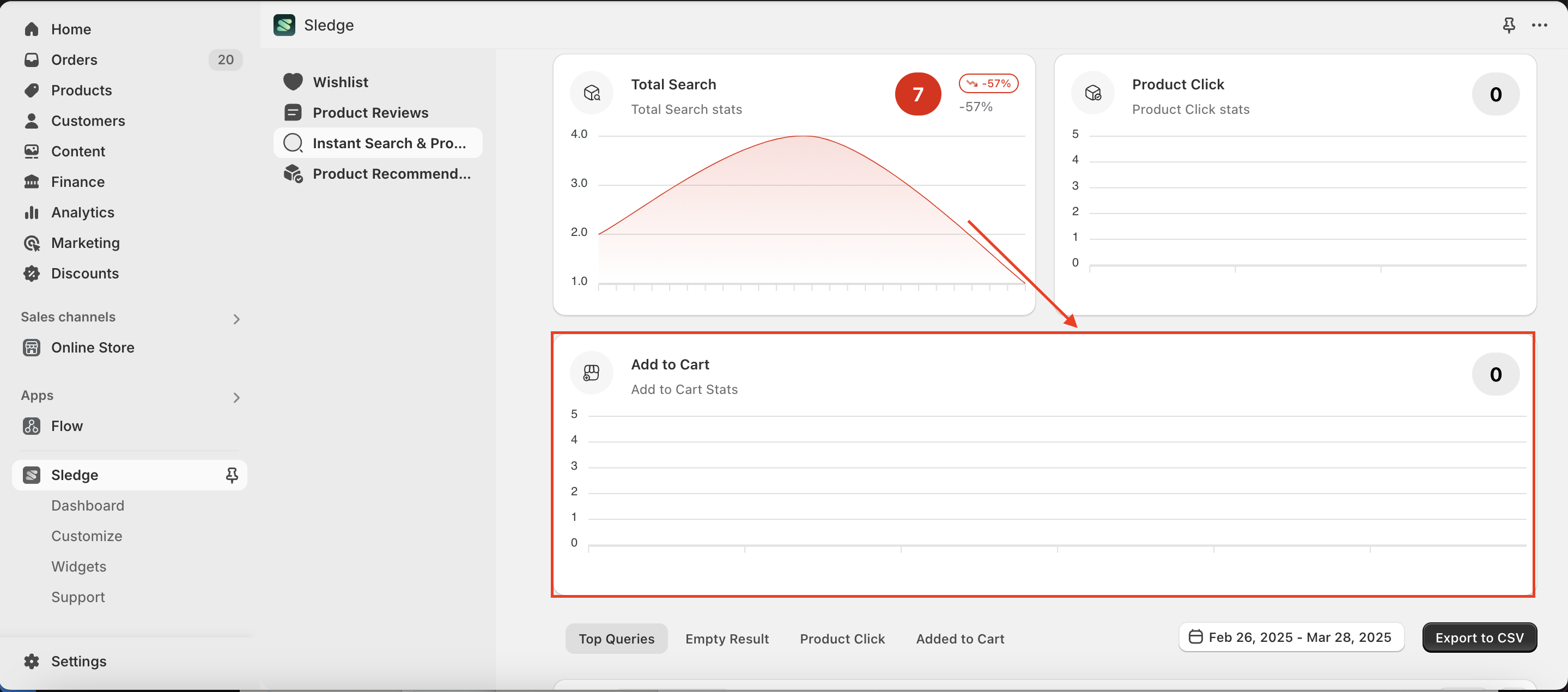
Task: Pin the Sledge app using the top-bar pin
Action: 1509,25
